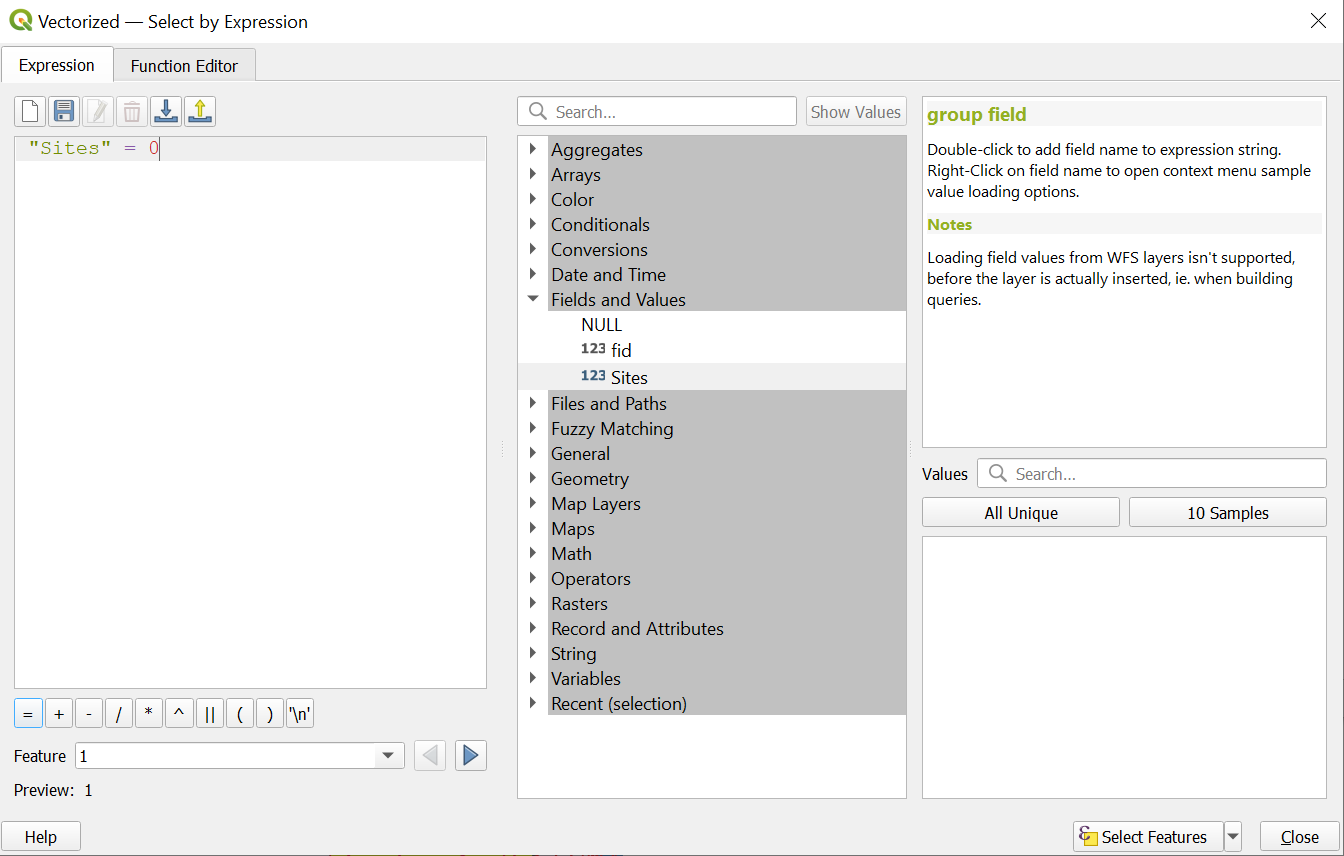
Task: Select the Sites field in the tree
Action: tap(628, 377)
